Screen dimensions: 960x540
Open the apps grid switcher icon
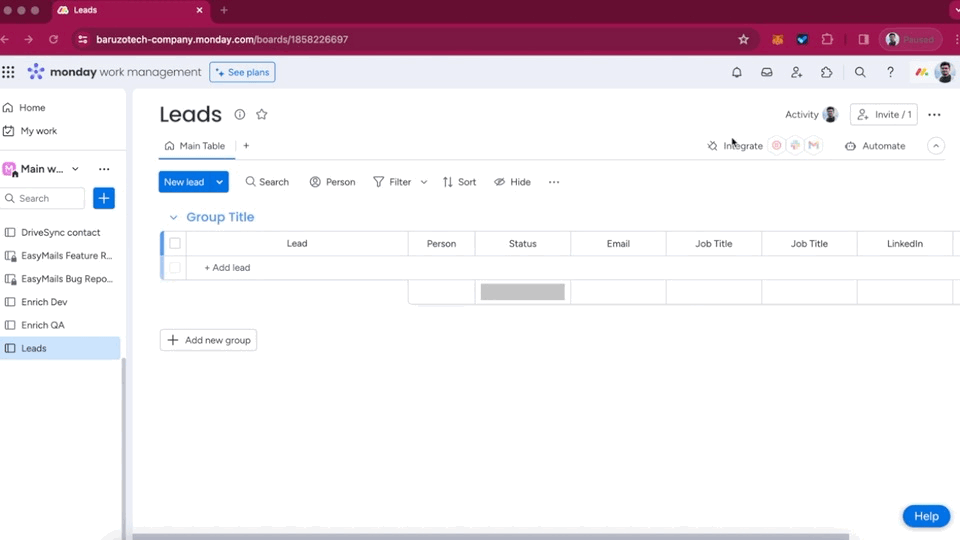point(8,72)
